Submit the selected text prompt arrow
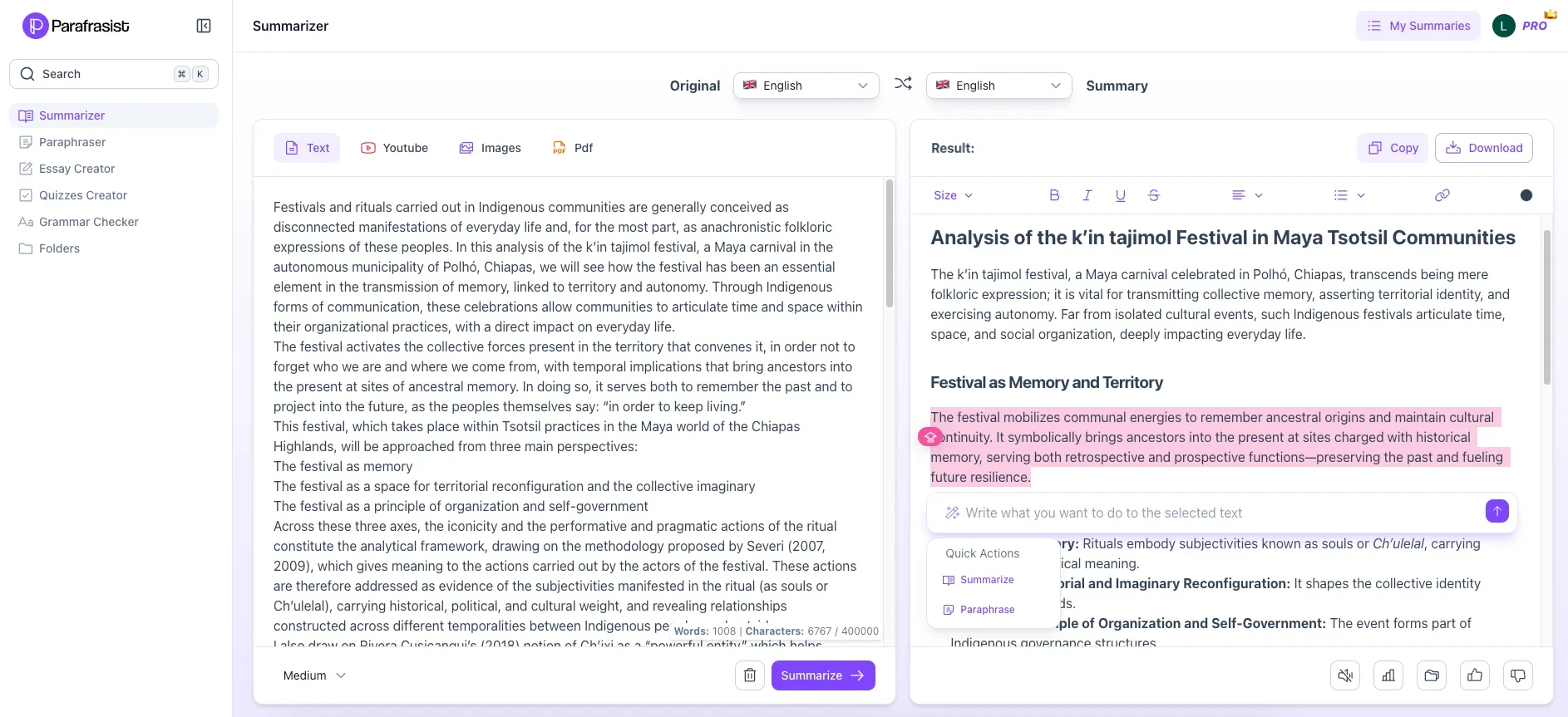The width and height of the screenshot is (1568, 717). (x=1497, y=511)
